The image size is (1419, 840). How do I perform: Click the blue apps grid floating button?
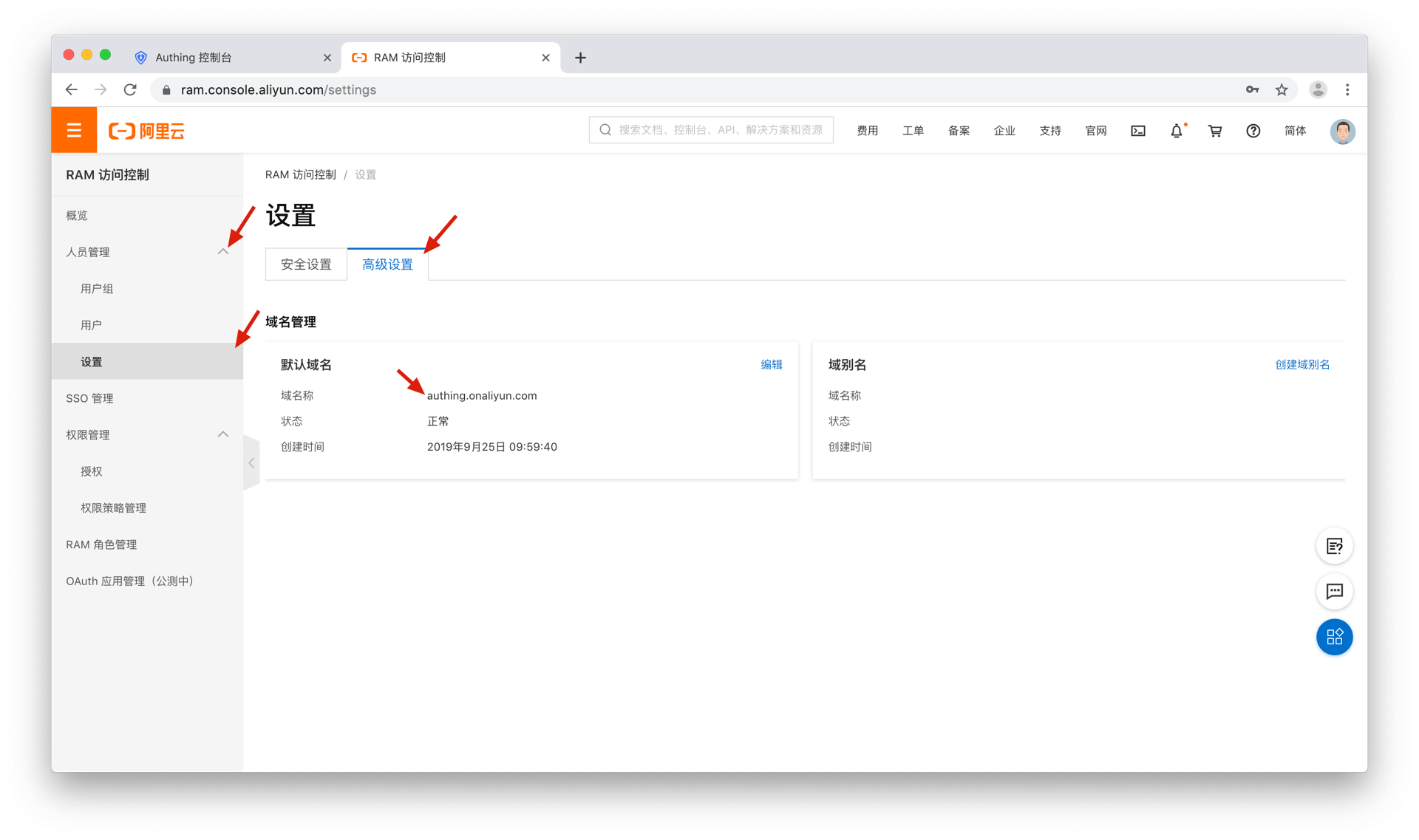(x=1334, y=637)
